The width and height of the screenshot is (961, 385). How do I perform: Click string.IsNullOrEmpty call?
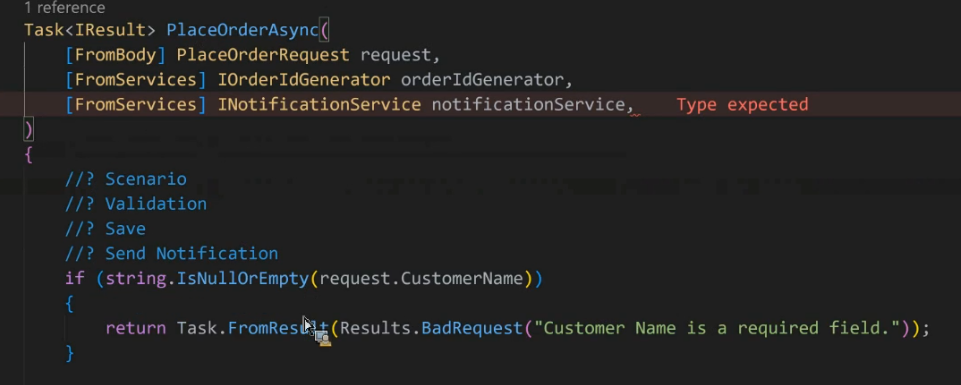point(207,278)
